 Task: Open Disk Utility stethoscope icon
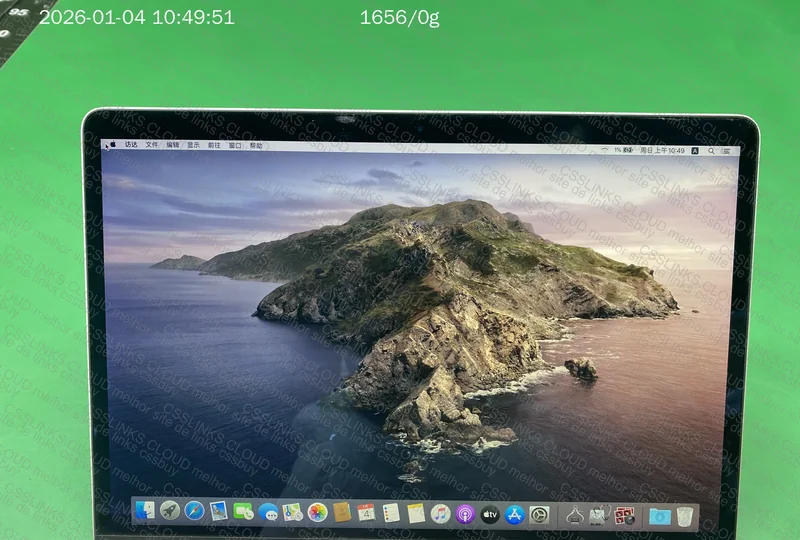click(x=599, y=516)
